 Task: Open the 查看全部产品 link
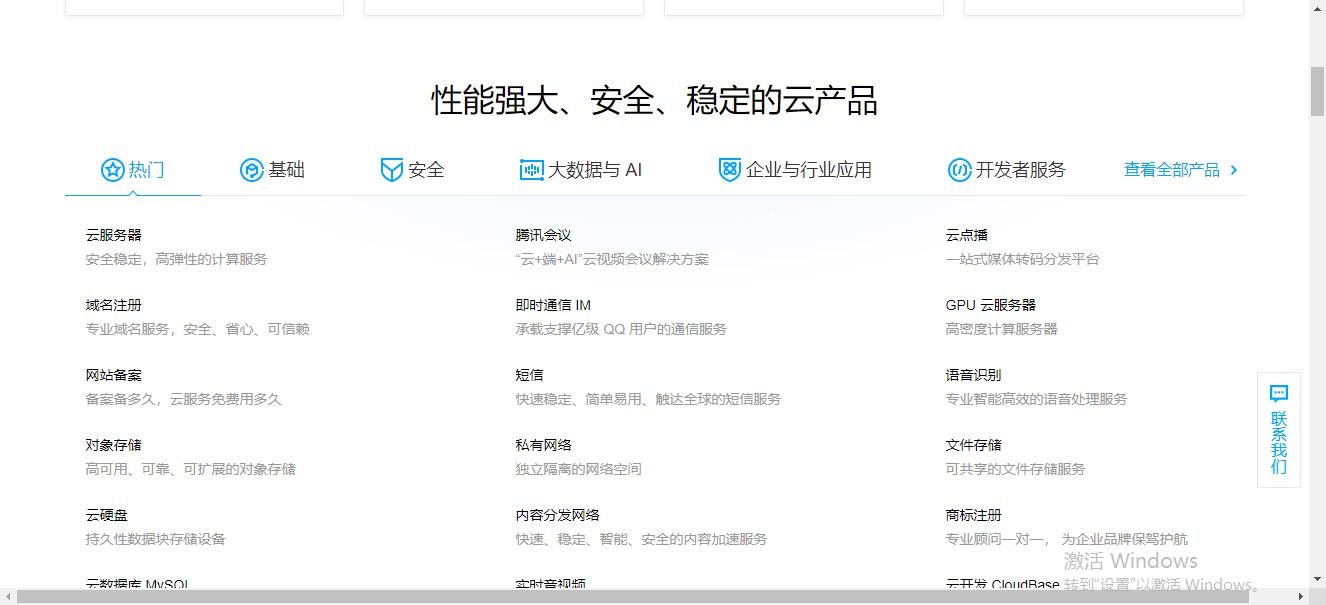(x=1172, y=170)
